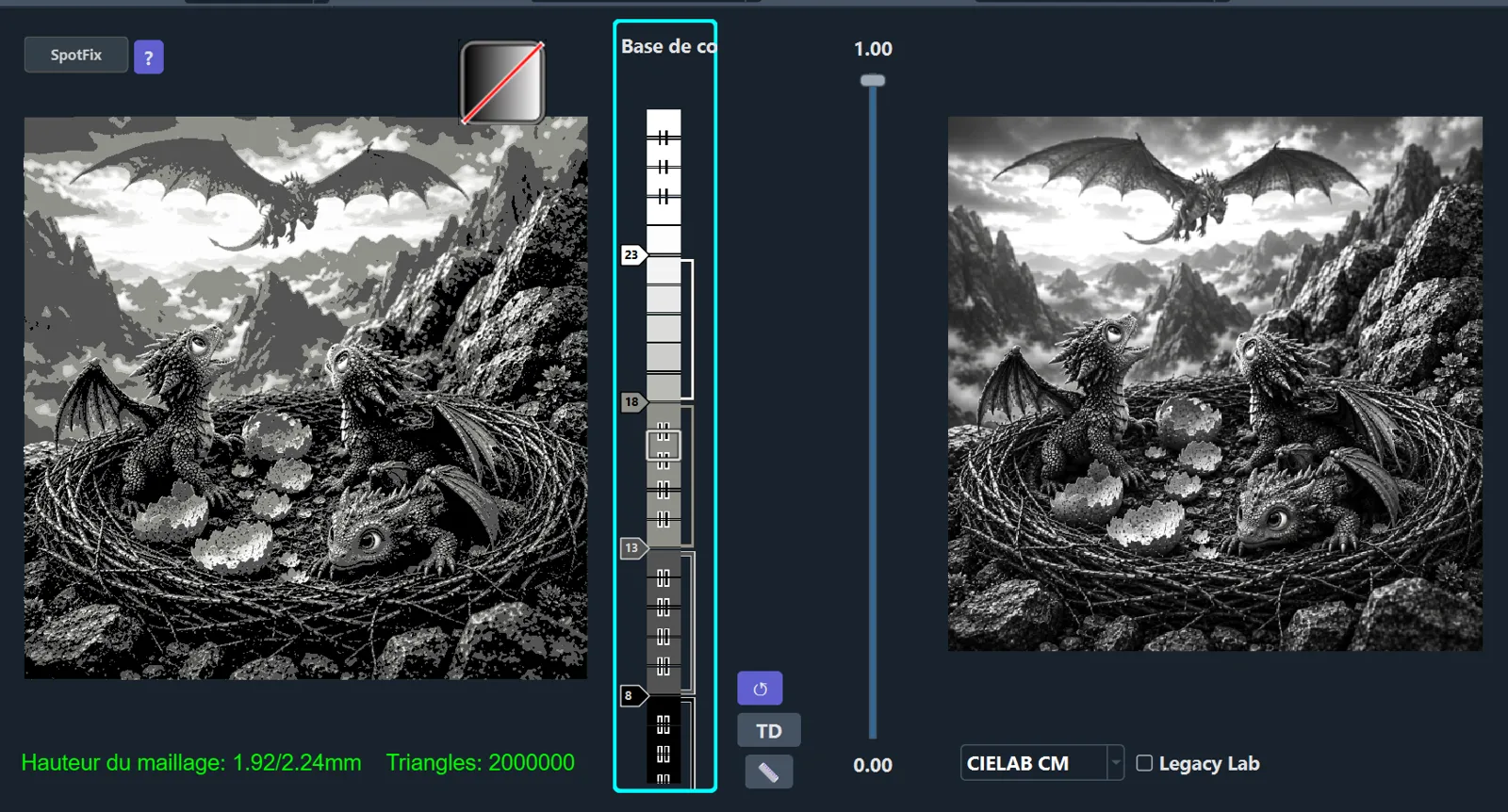Select layer marker 13 on the color stack
This screenshot has height=812, width=1508.
tap(632, 547)
